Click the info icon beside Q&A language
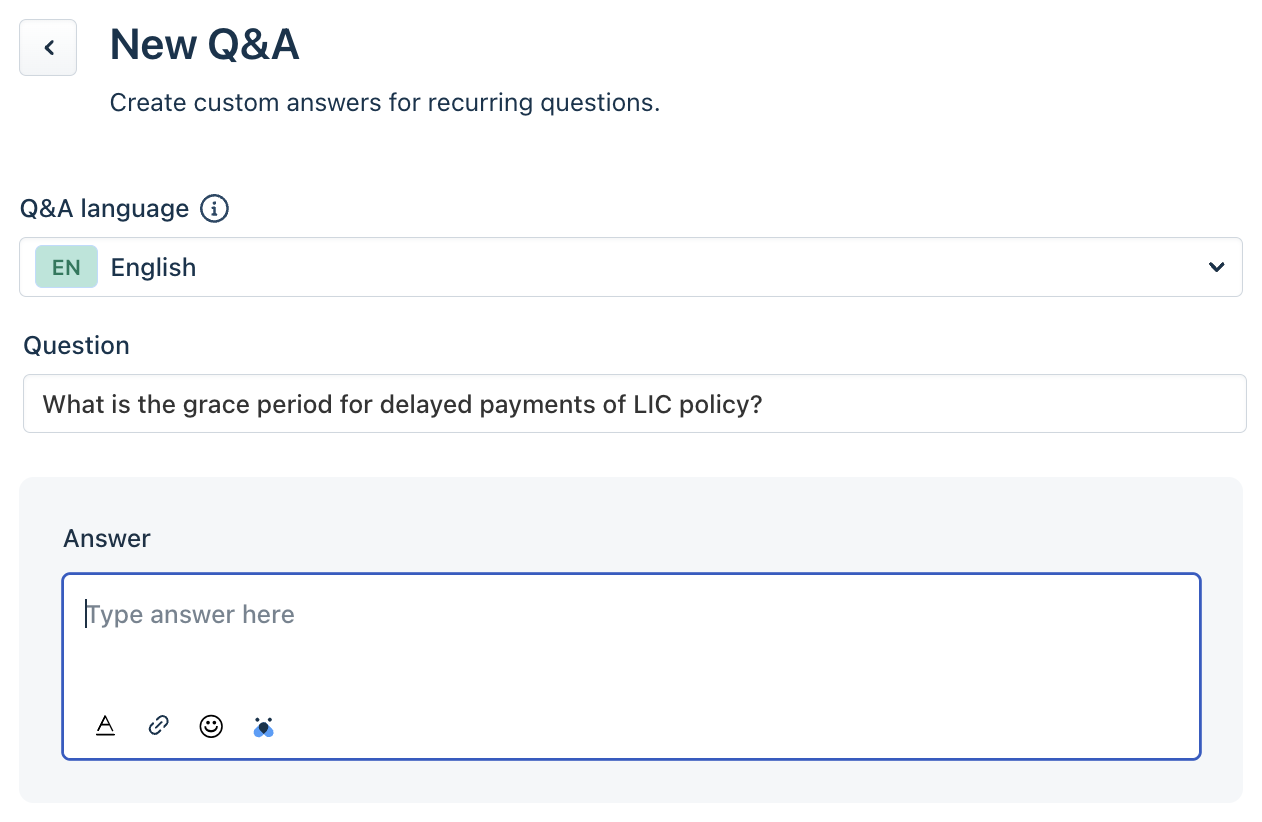1262x822 pixels. coord(214,209)
